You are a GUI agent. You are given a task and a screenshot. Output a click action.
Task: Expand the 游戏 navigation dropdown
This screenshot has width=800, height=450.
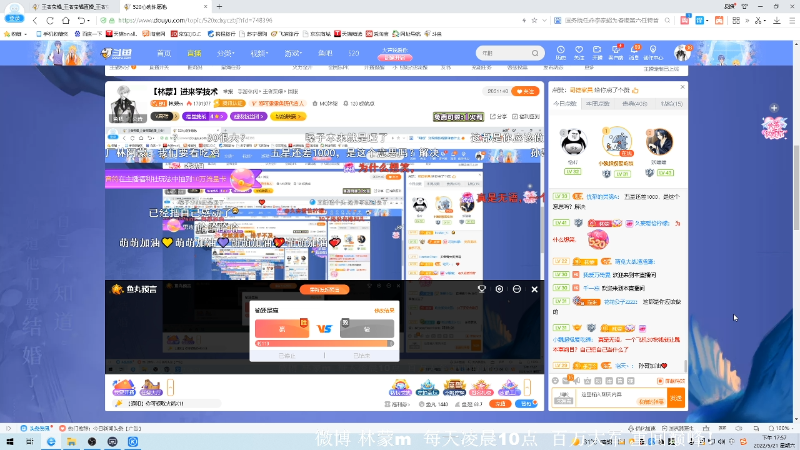(293, 53)
